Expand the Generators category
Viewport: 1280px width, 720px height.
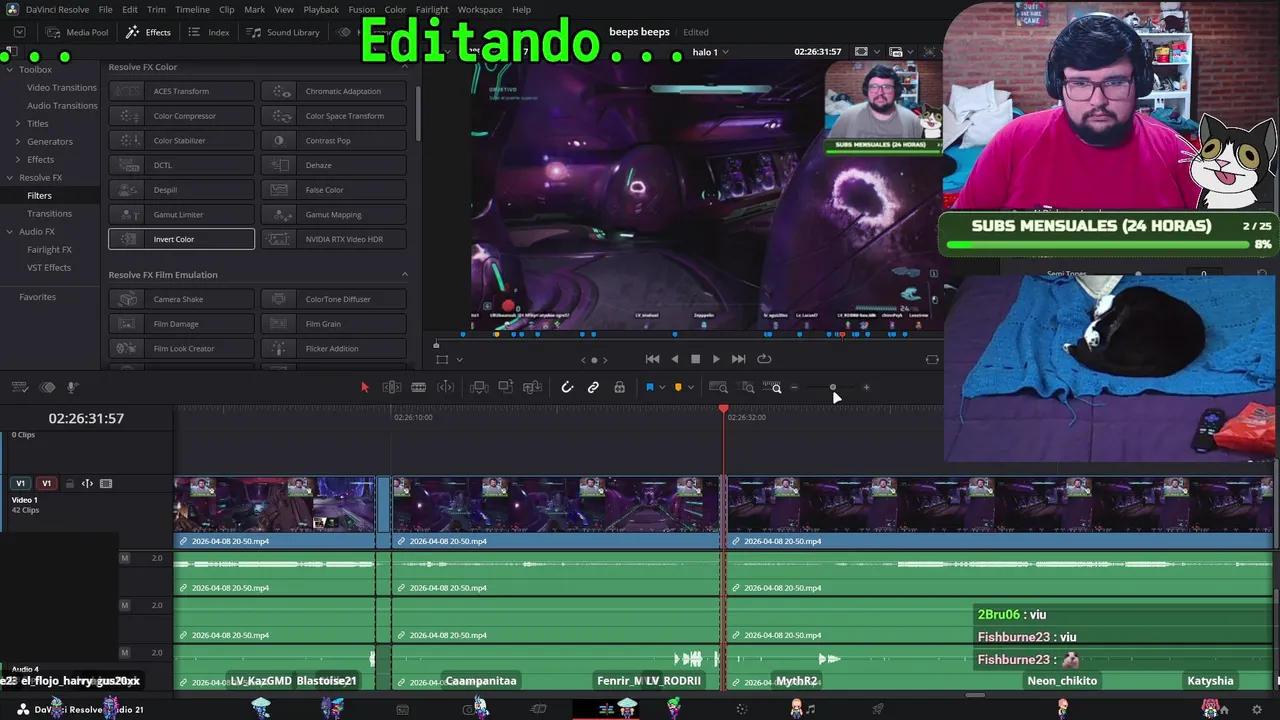[x=17, y=142]
